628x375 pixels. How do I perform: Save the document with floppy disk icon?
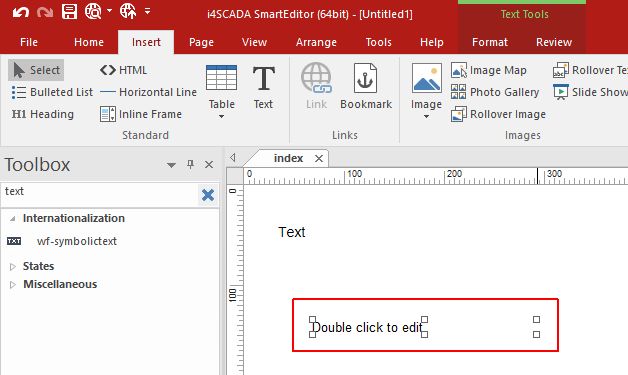pos(69,12)
